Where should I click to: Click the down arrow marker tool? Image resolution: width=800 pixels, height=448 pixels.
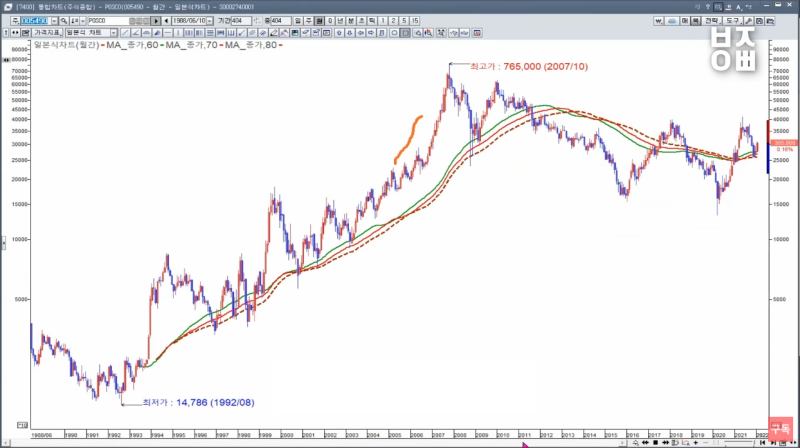350,33
